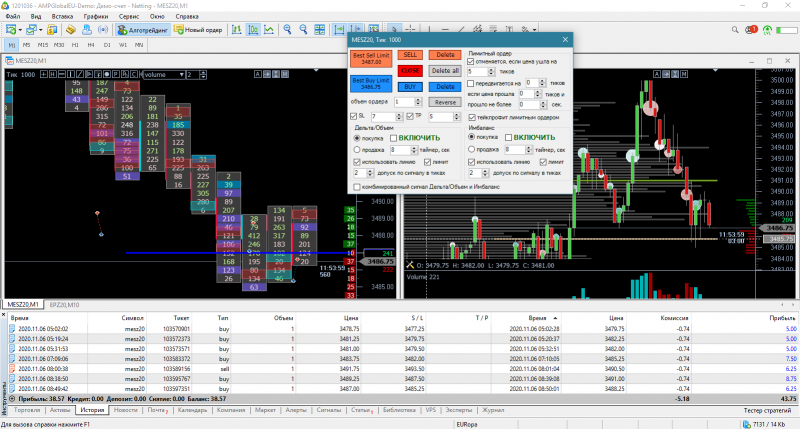Check ВКЛЮЧИТЬ in Дельта/Объем section
The width and height of the screenshot is (800, 429).
(393, 138)
